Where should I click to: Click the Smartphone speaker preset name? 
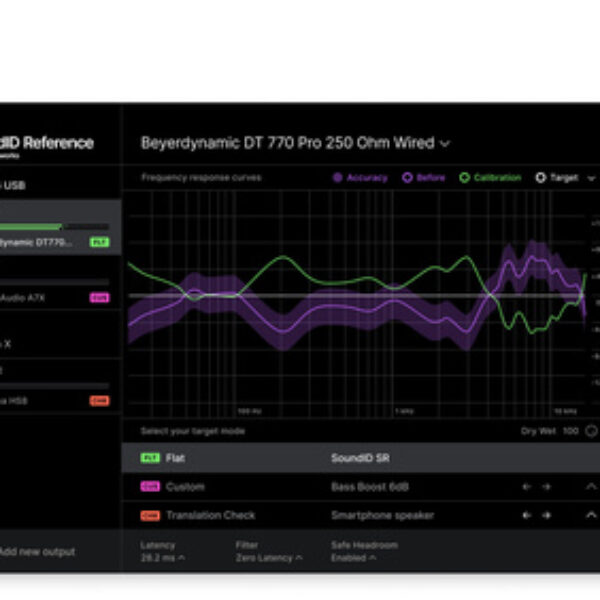point(382,515)
